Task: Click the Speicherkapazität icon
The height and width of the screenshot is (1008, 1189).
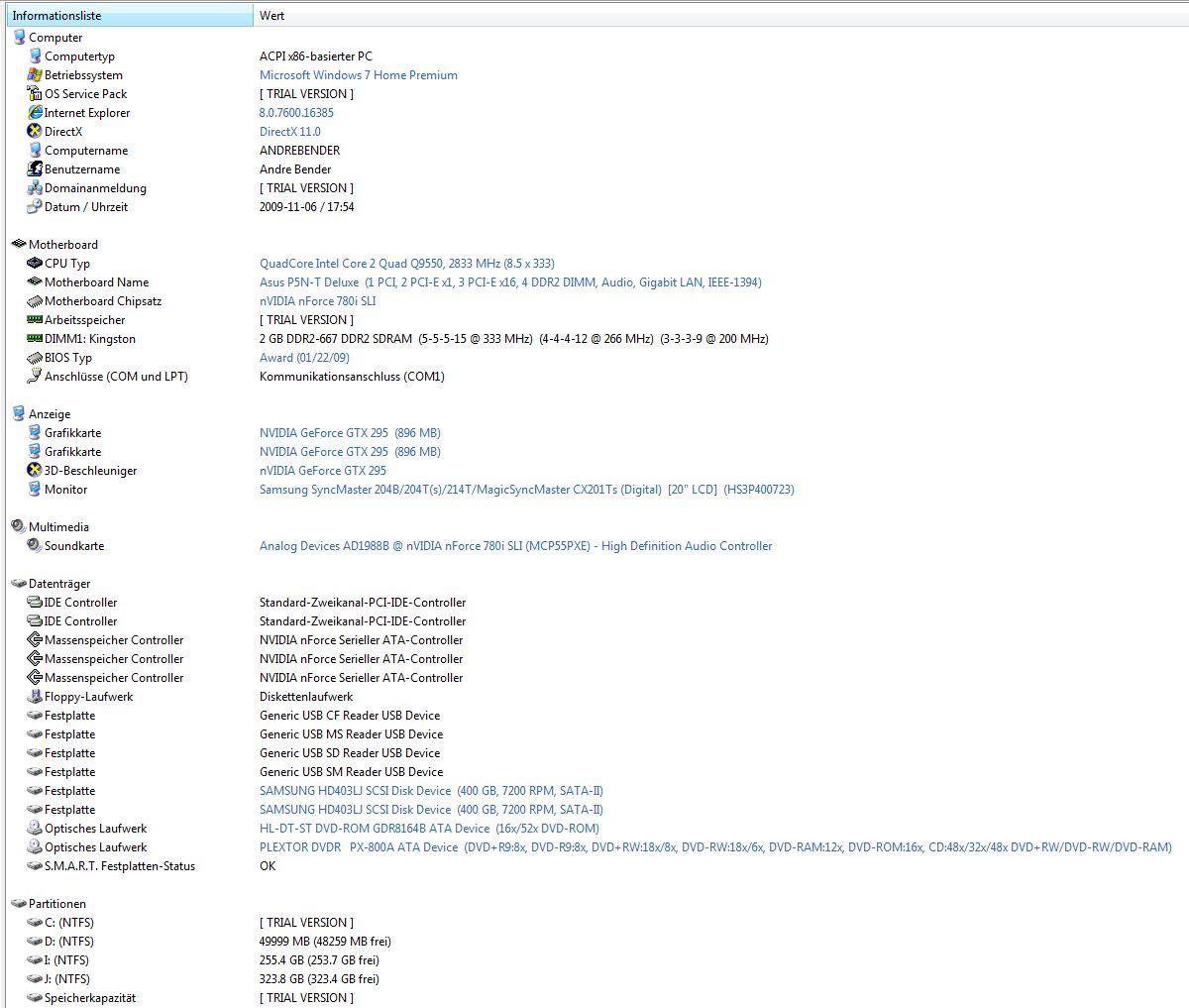Action: [35, 998]
